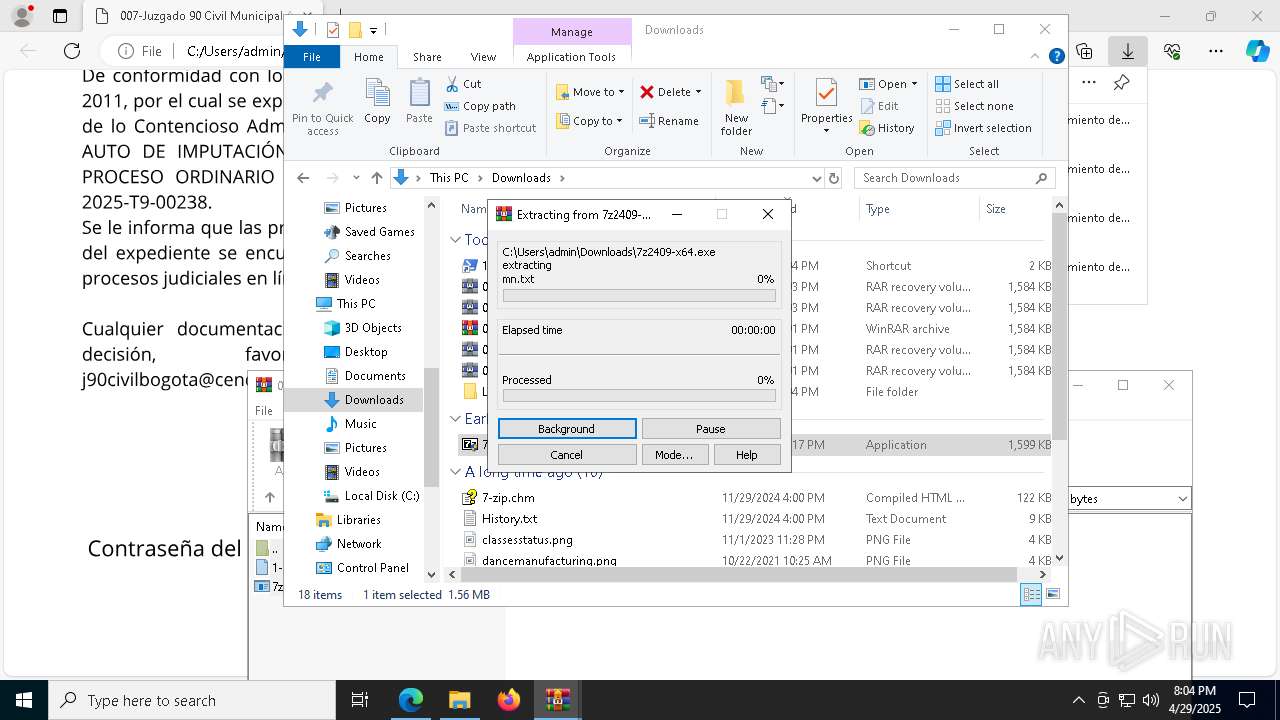
Task: Select 7-zip.chm file
Action: (x=508, y=498)
